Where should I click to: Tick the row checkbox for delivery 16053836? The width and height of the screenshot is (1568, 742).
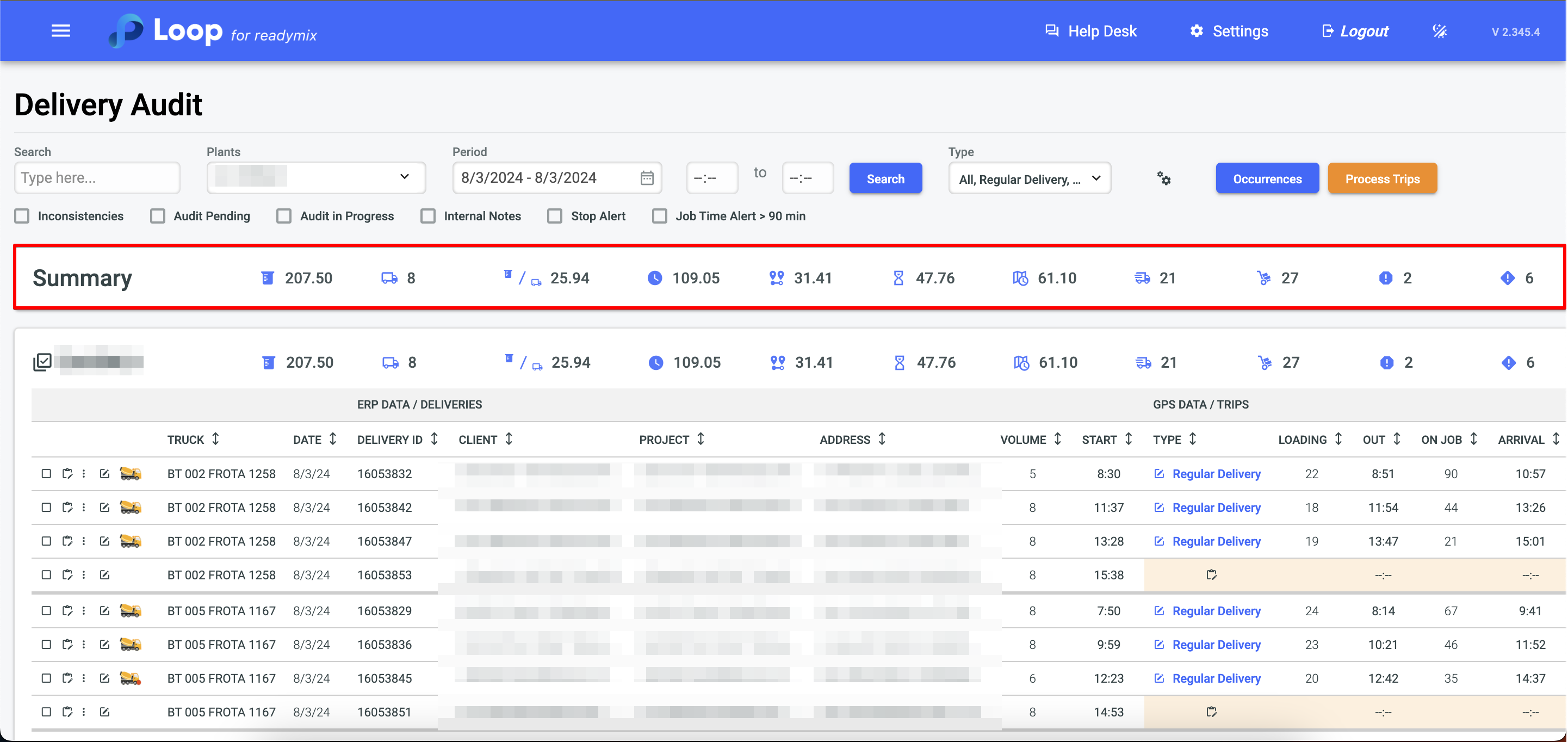pyautogui.click(x=46, y=645)
